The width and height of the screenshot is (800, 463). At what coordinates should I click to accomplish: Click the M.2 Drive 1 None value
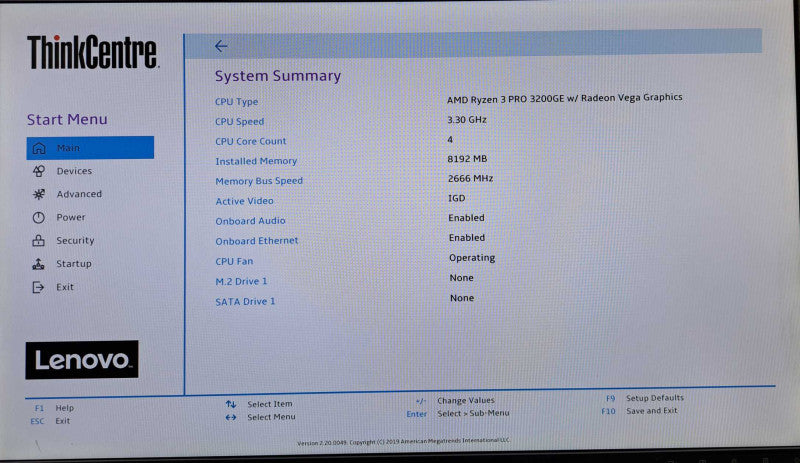[462, 278]
